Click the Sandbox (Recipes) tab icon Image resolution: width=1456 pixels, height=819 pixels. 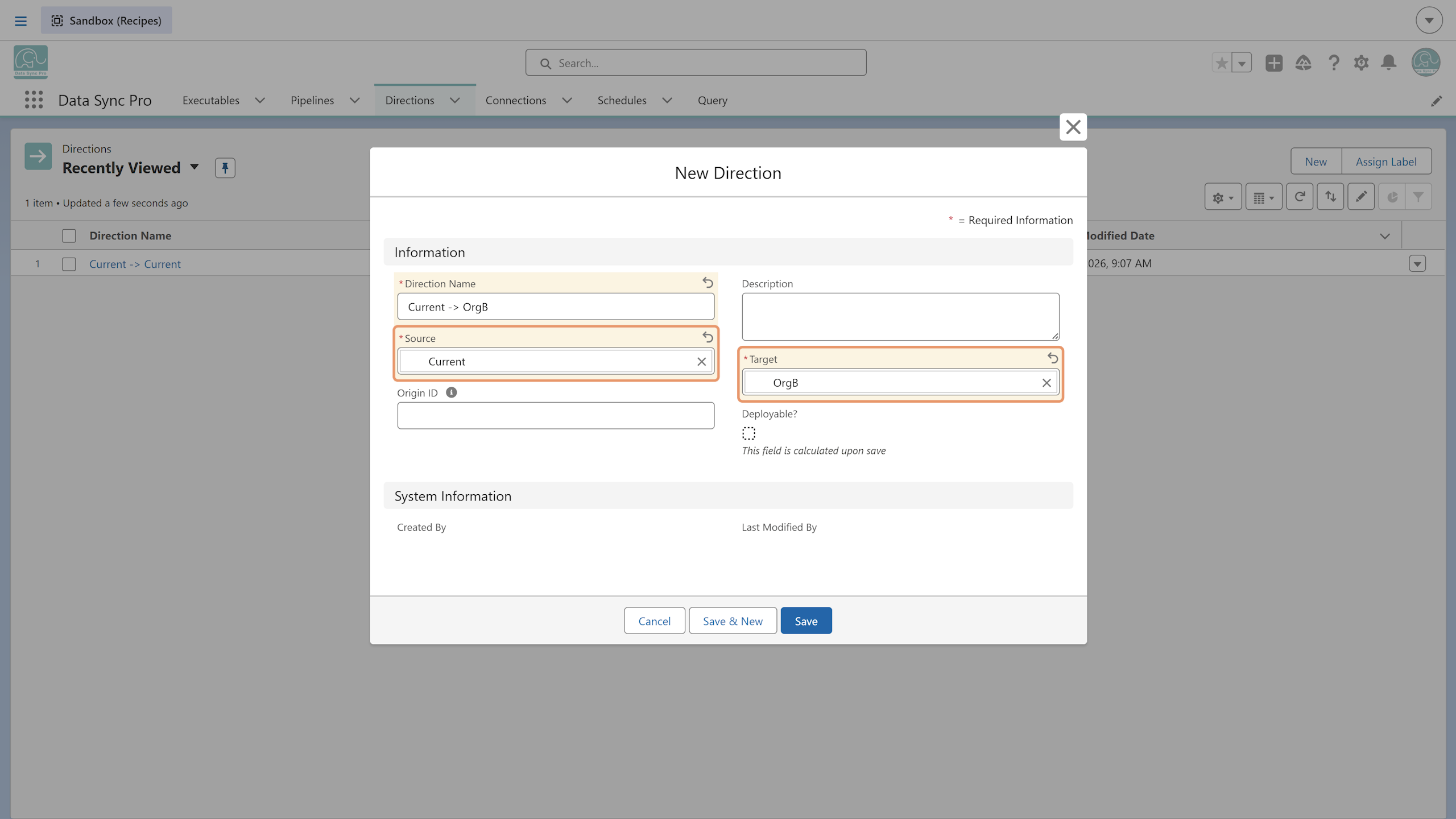click(57, 20)
